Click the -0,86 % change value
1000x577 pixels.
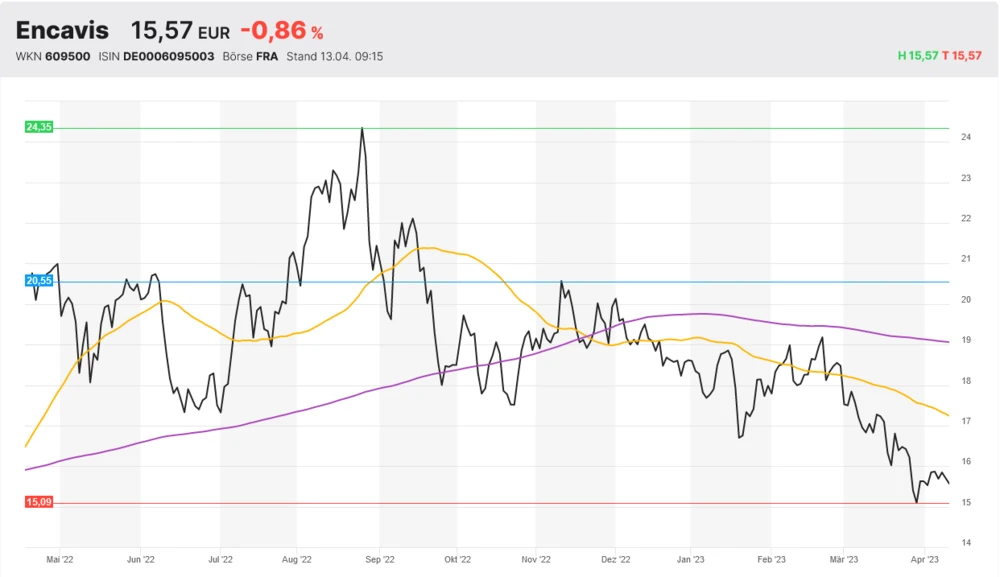[x=282, y=31]
